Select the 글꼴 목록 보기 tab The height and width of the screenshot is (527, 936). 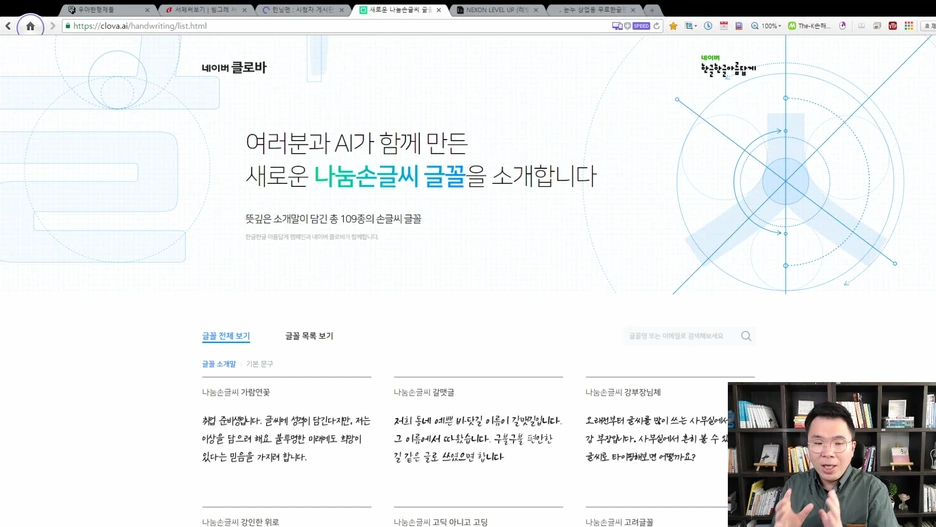(309, 336)
